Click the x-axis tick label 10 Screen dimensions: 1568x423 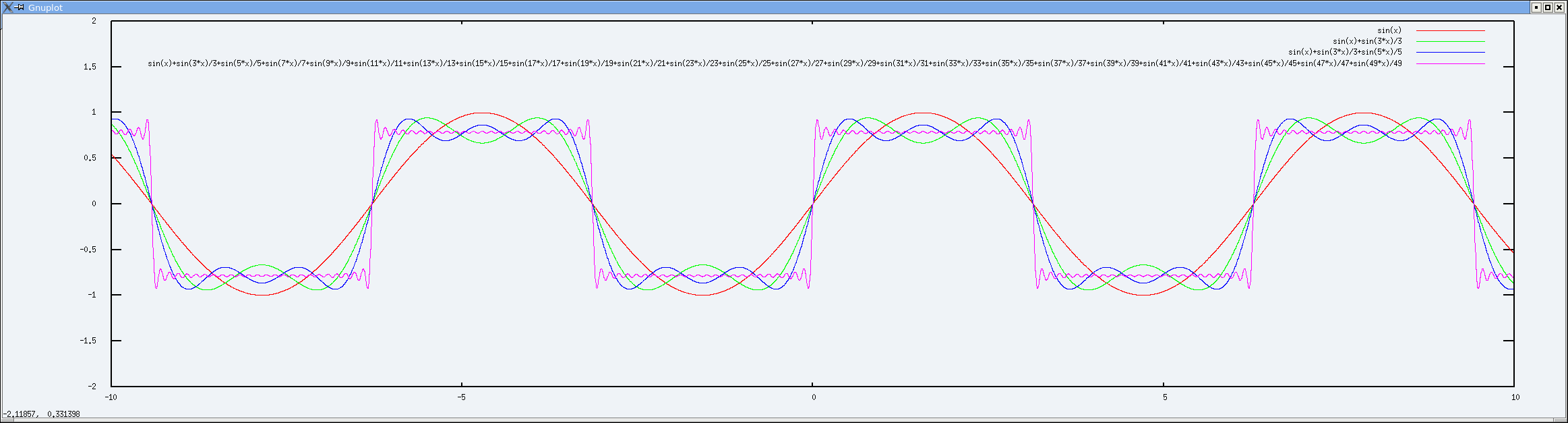[1515, 397]
